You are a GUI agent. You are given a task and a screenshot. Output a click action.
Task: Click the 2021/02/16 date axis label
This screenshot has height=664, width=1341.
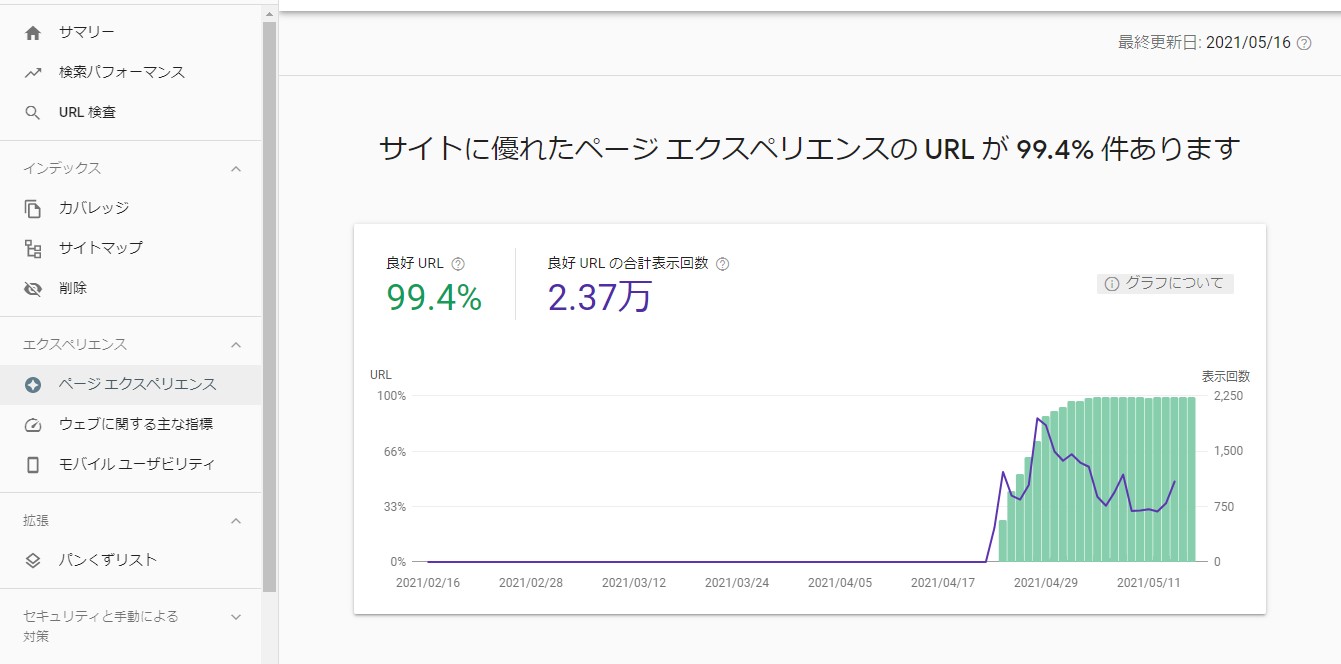coord(428,582)
